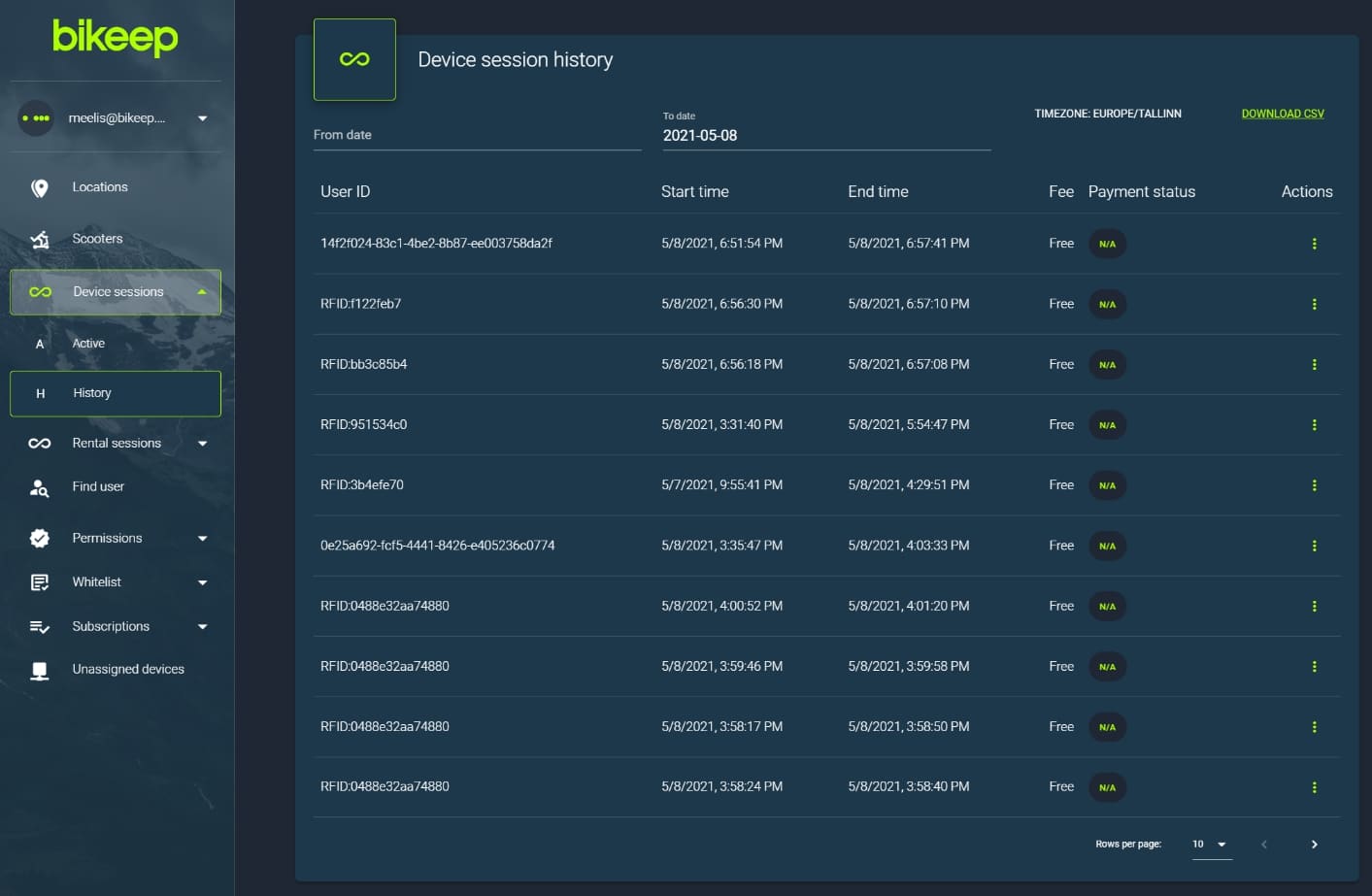Select the History submenu item
This screenshot has height=896, width=1372.
116,393
